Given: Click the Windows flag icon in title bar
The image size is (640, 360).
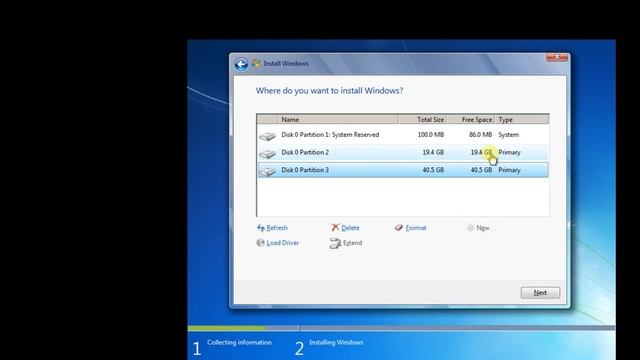Looking at the screenshot, I should pyautogui.click(x=256, y=63).
